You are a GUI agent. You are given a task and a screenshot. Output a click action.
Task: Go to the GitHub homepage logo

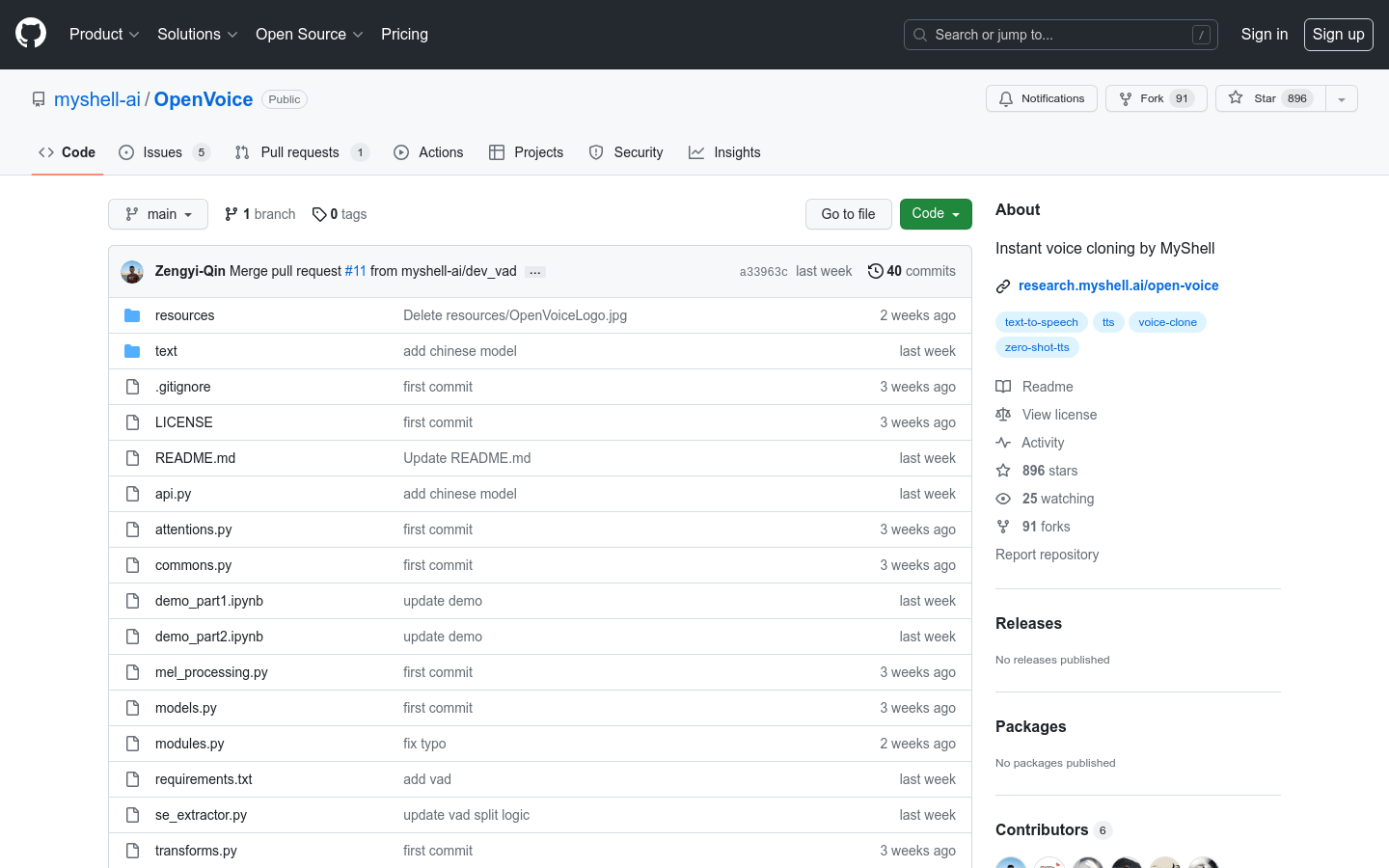pyautogui.click(x=31, y=34)
